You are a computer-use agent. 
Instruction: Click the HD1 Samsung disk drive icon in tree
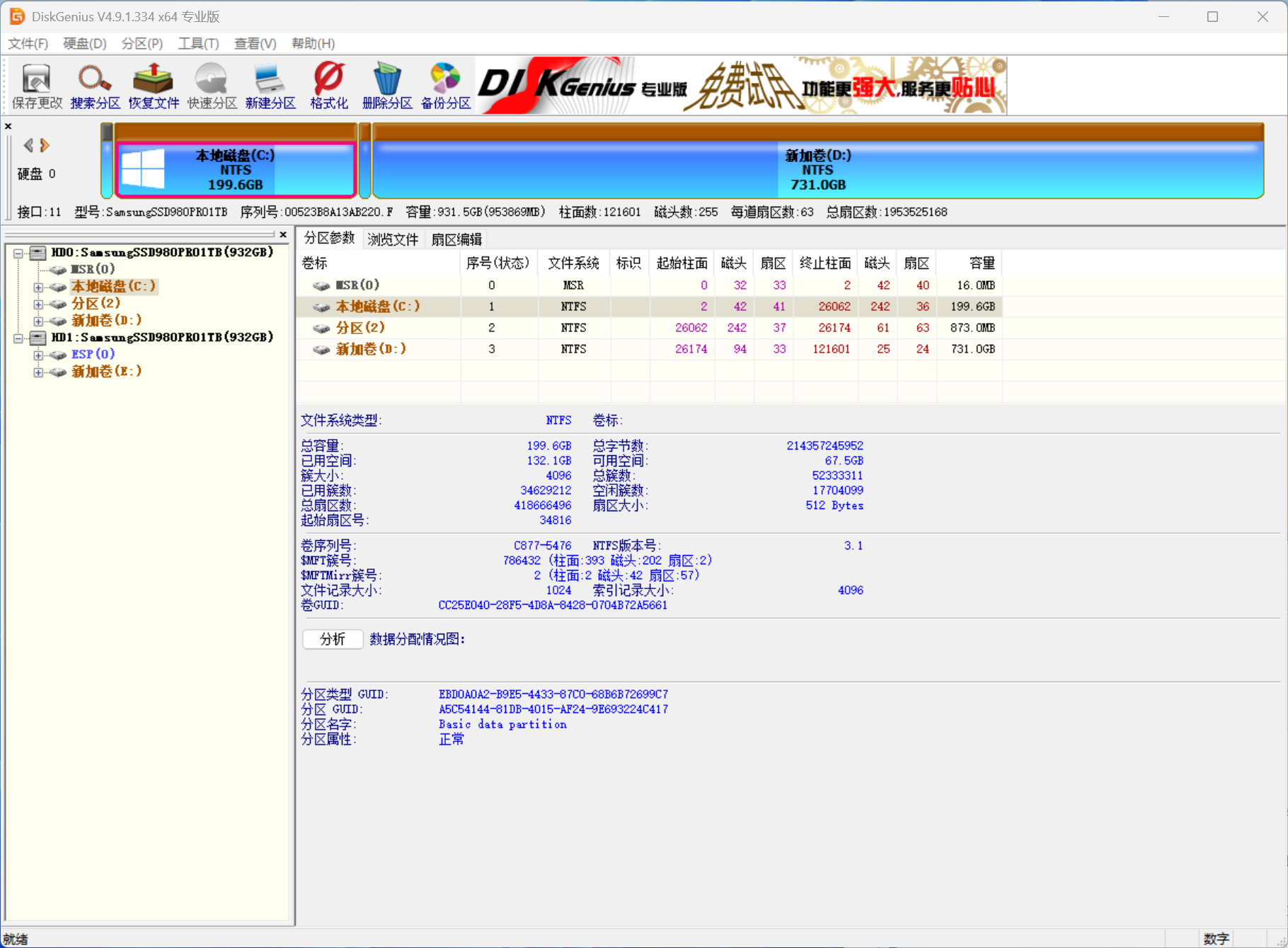(38, 338)
